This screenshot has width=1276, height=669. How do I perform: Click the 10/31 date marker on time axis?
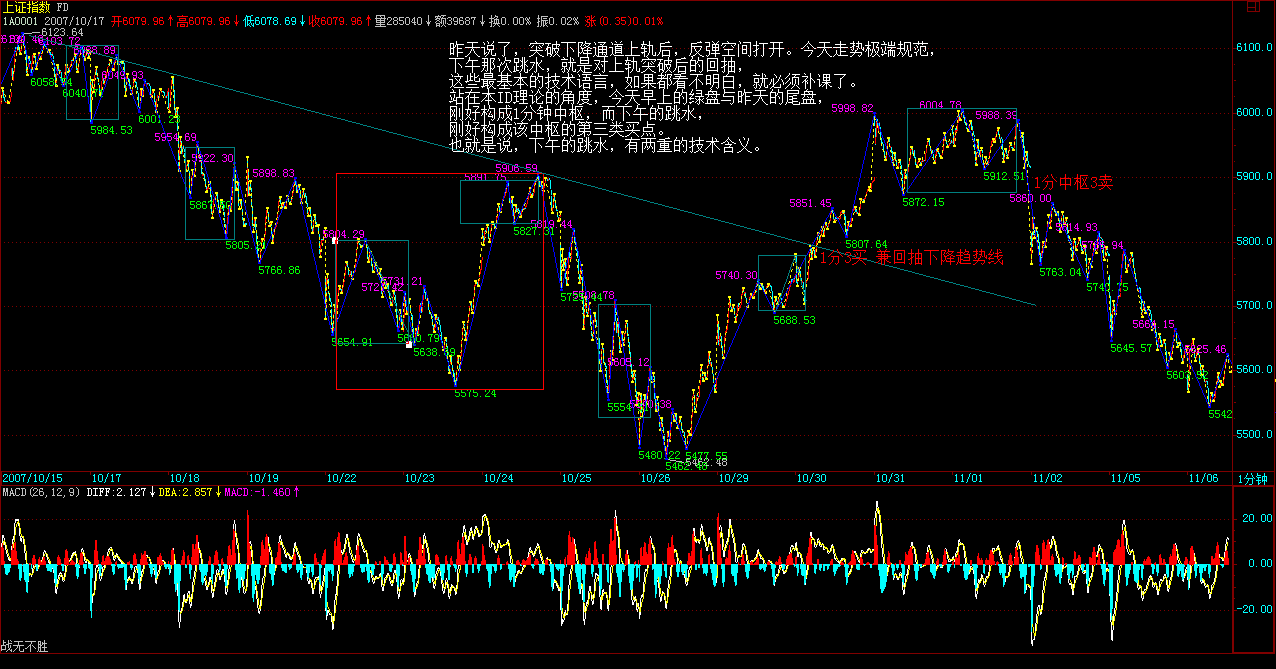[889, 478]
